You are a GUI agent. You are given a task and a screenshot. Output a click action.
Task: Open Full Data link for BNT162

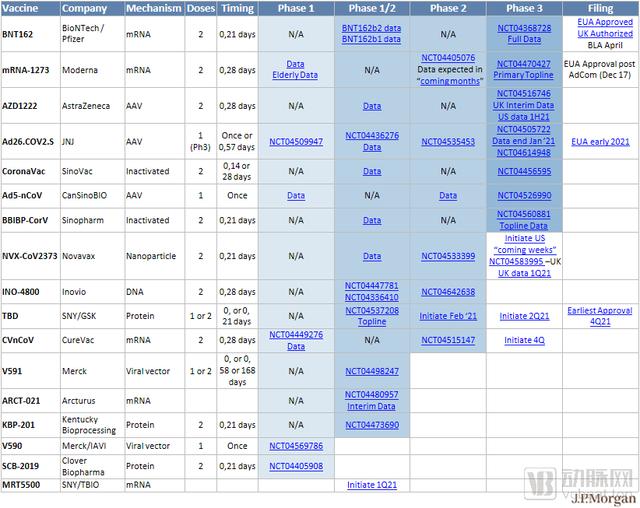[524, 39]
